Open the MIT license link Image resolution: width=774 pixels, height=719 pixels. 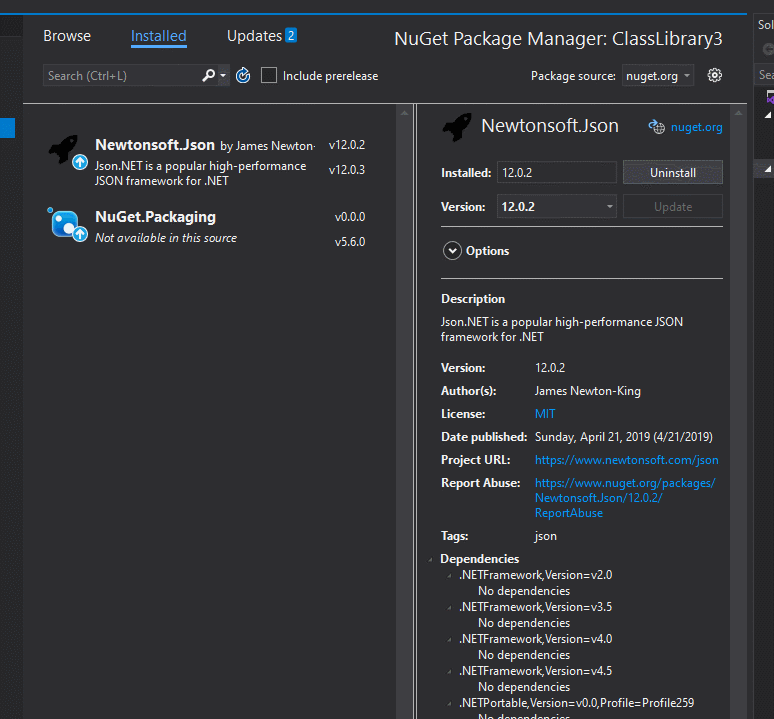(x=545, y=414)
